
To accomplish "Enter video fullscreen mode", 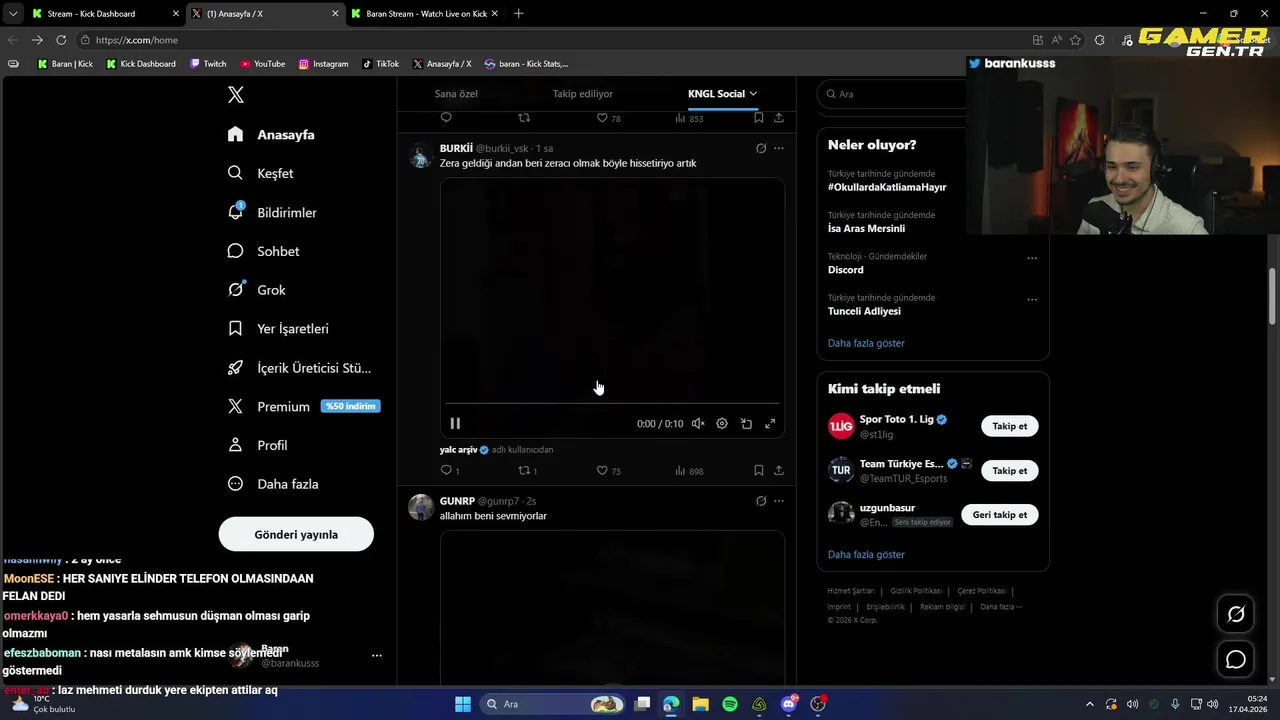I will pos(770,424).
